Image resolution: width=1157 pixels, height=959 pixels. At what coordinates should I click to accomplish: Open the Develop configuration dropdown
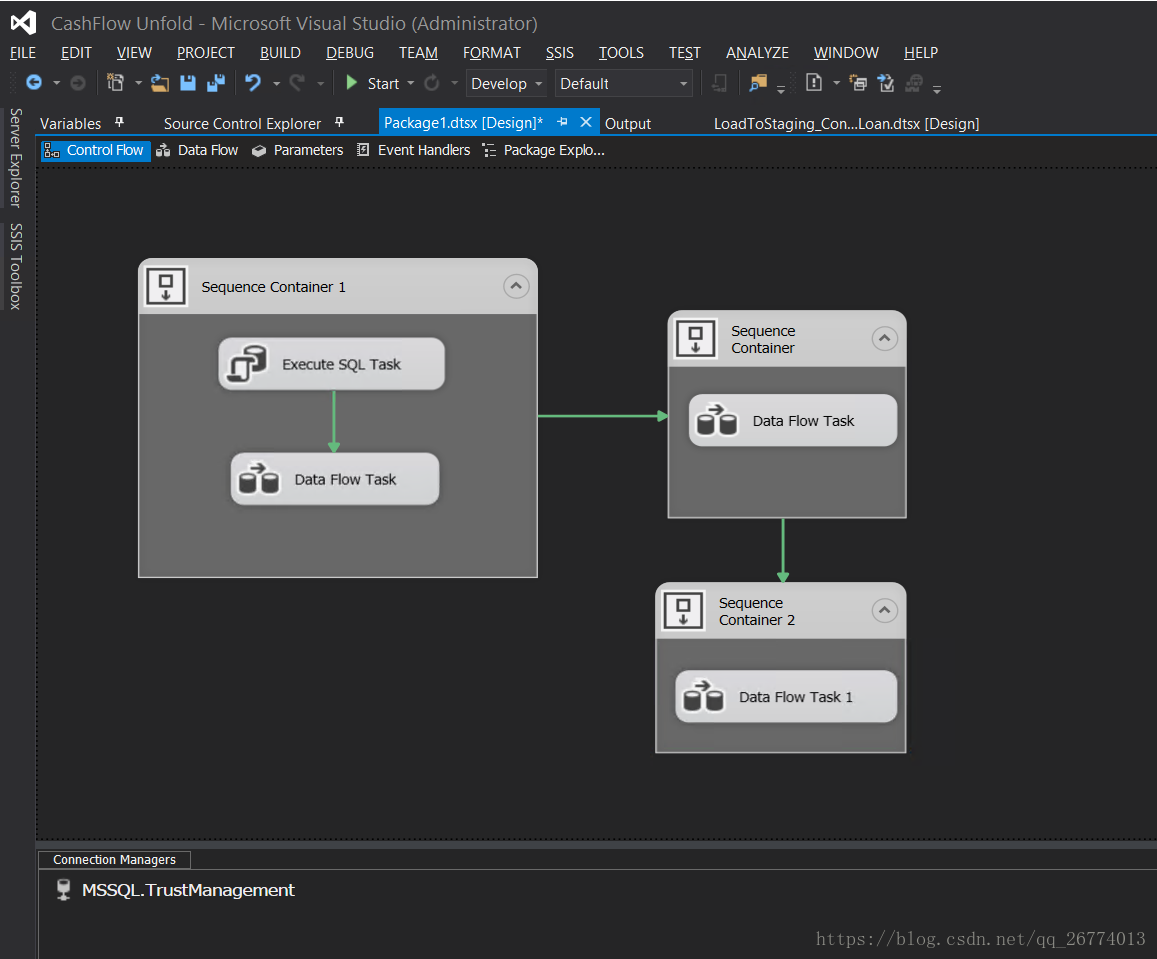coord(506,83)
